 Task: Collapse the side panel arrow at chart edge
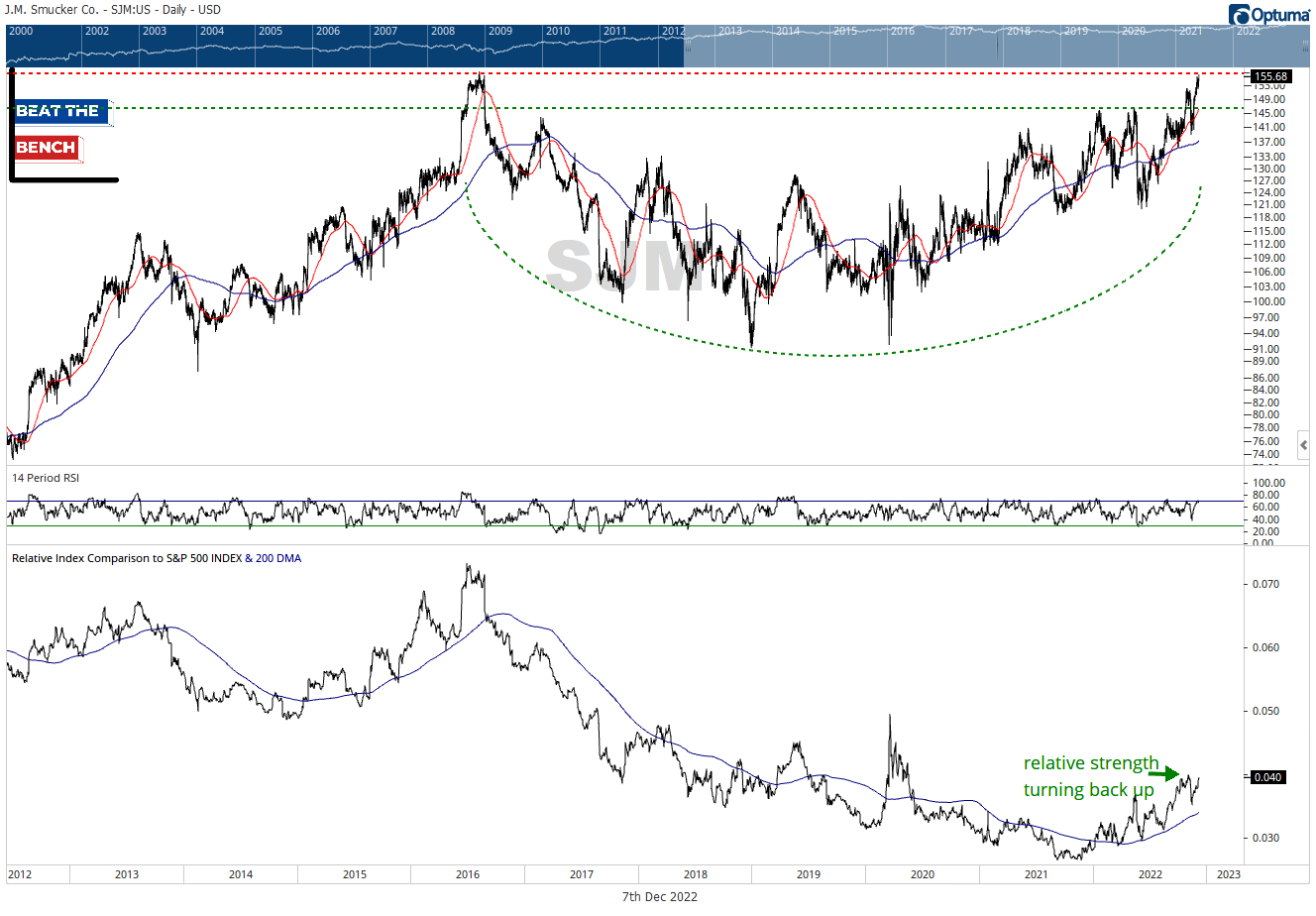tap(1303, 445)
